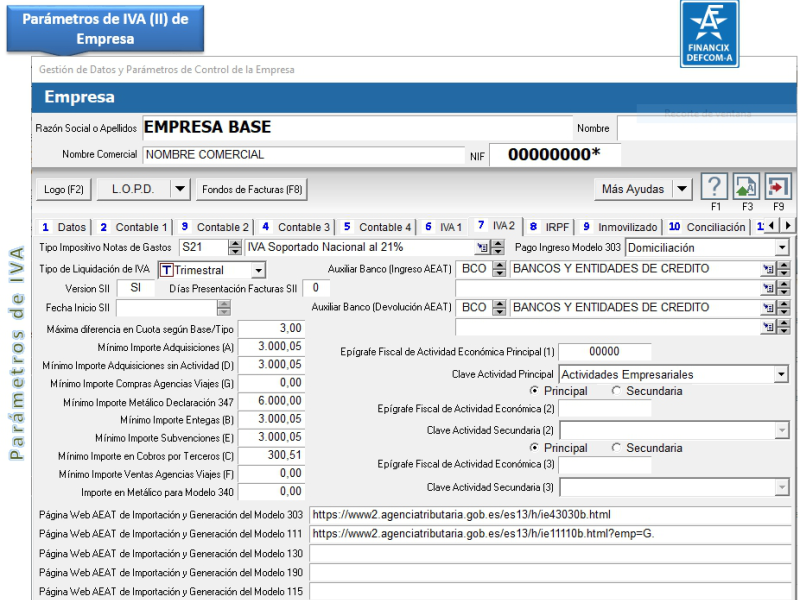800x600 pixels.
Task: Switch to the Datos tab
Action: point(64,227)
